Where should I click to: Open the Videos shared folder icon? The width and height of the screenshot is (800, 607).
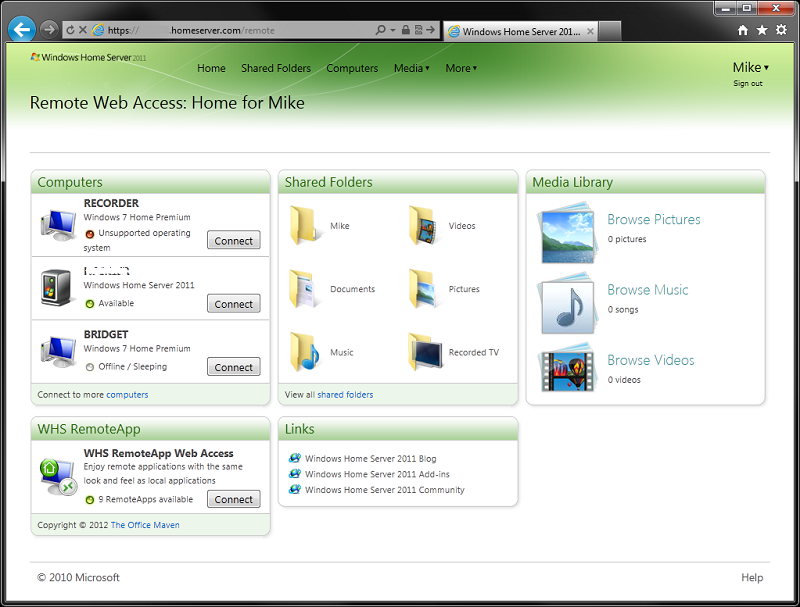pyautogui.click(x=423, y=225)
